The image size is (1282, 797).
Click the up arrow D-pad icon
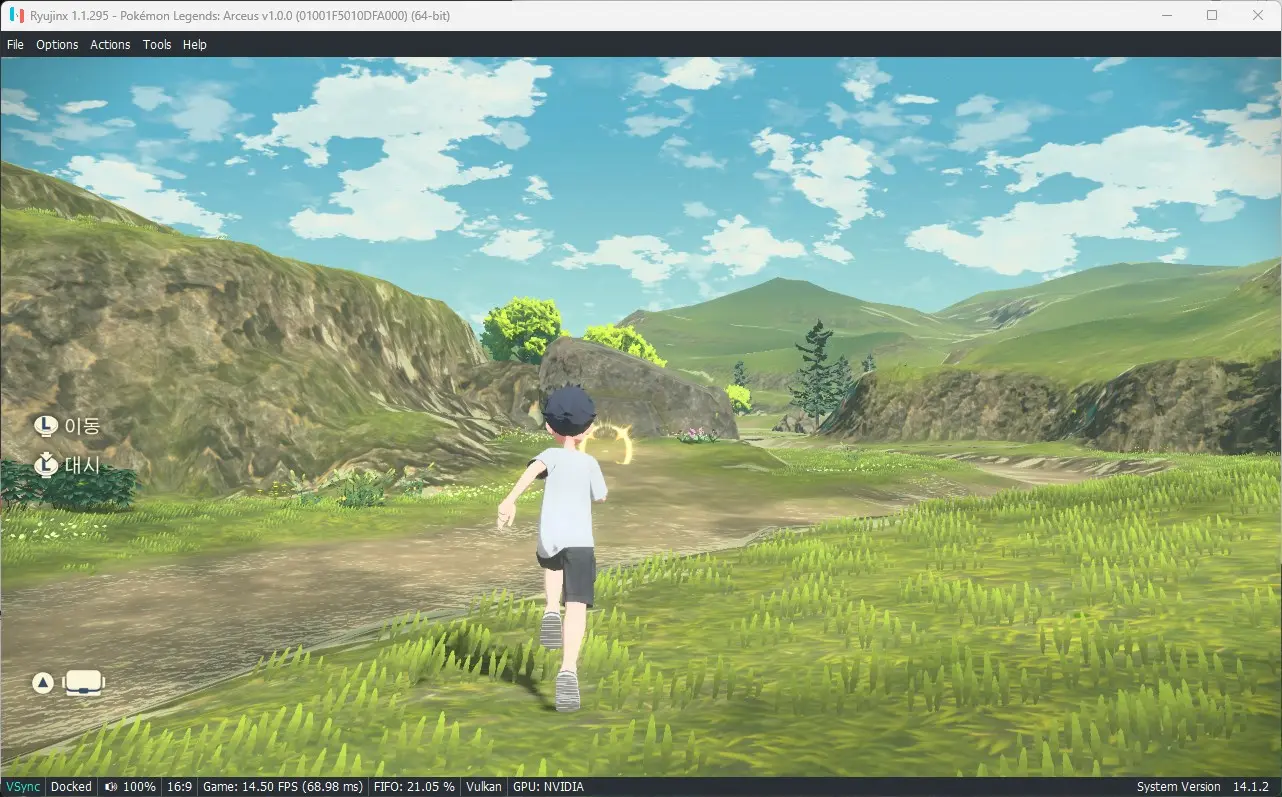point(42,683)
